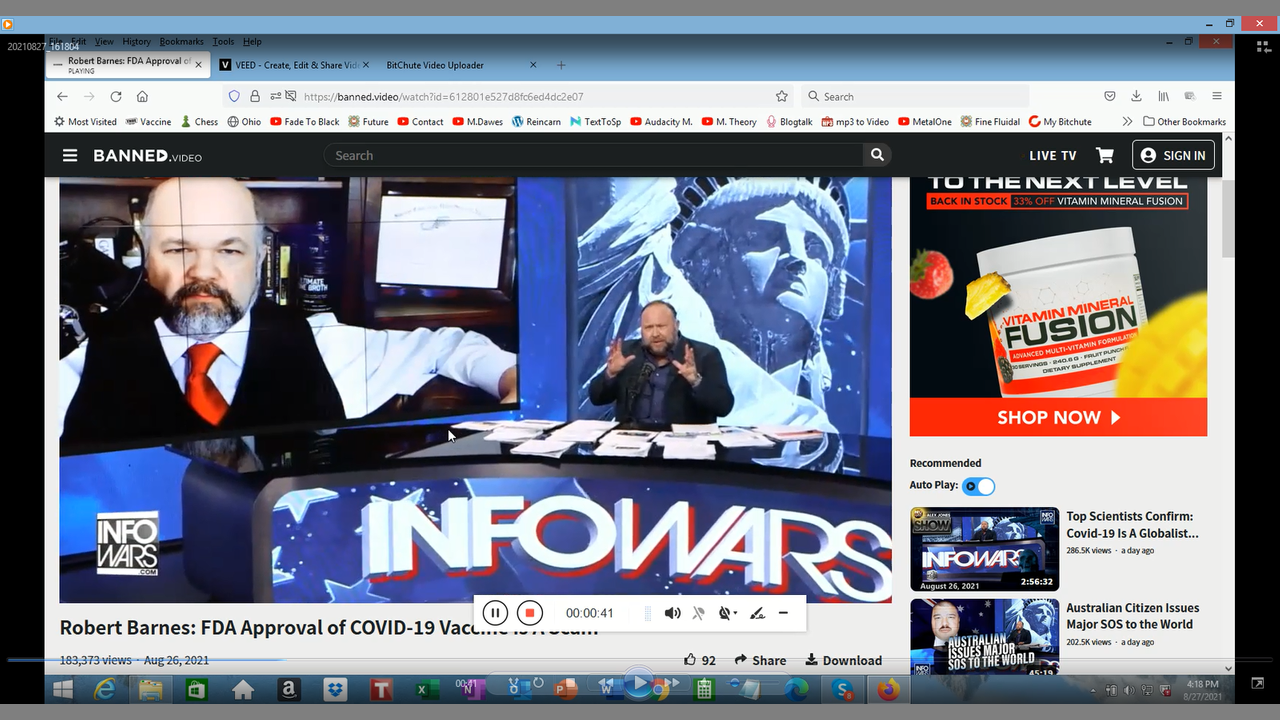
Task: Open the hamburger menu on Banned.video
Action: click(x=70, y=155)
